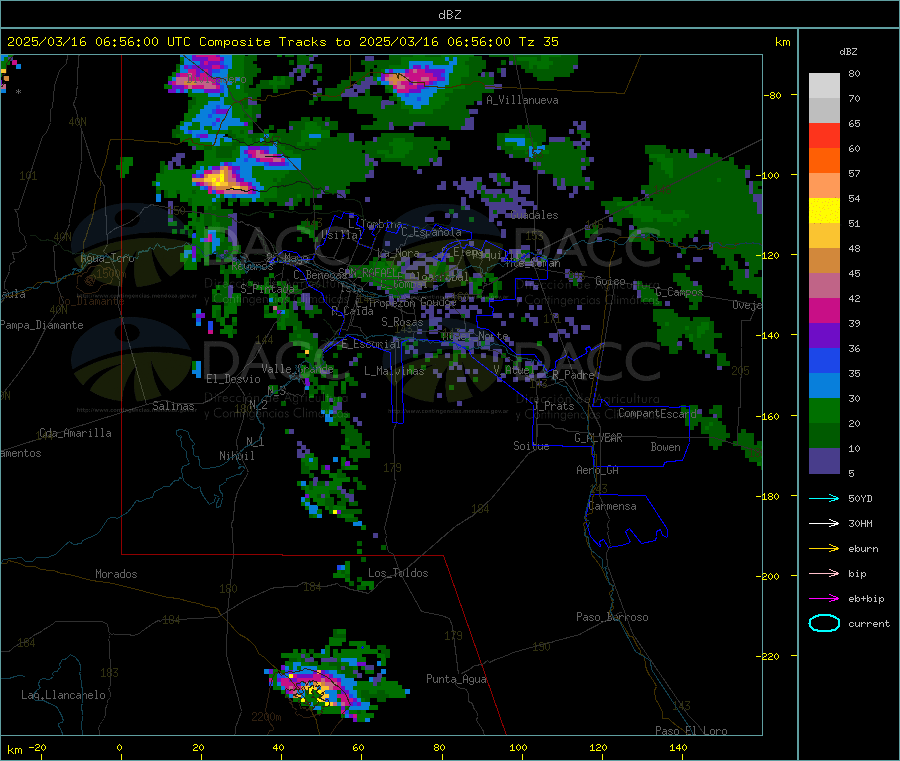Click the S_Pintada map label
This screenshot has width=900, height=761.
pos(267,289)
